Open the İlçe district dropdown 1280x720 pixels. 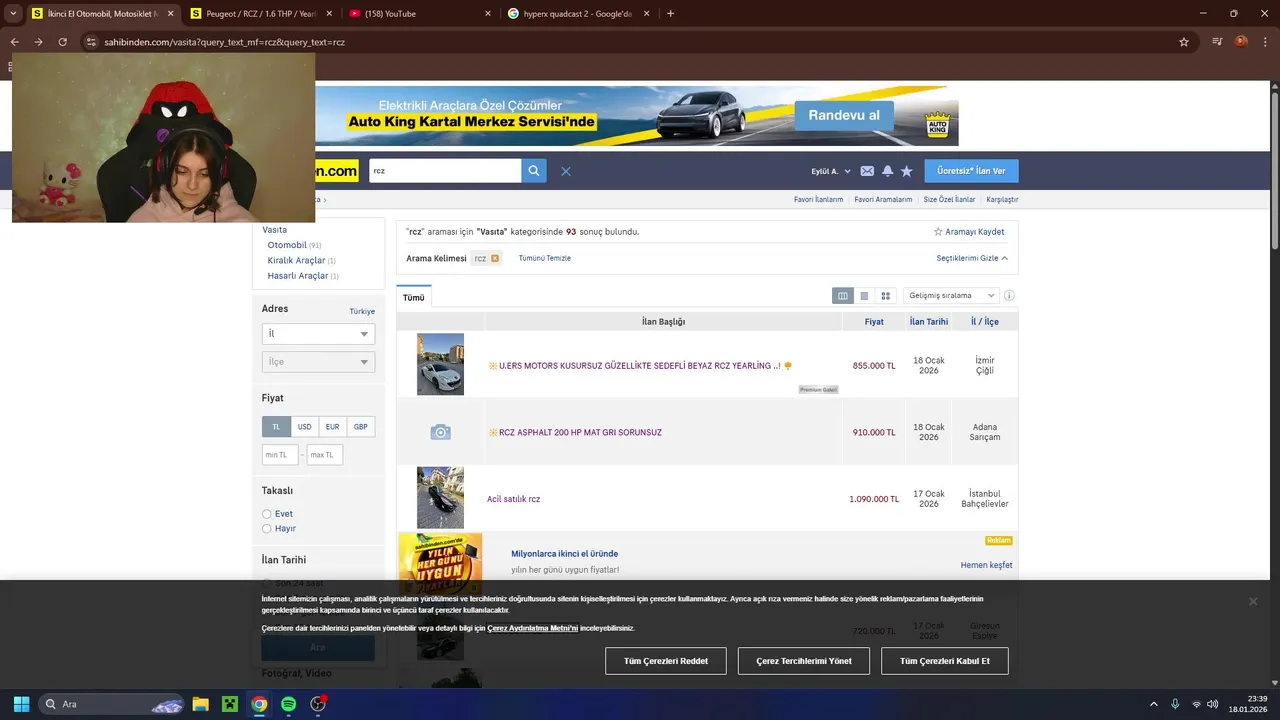(x=318, y=362)
